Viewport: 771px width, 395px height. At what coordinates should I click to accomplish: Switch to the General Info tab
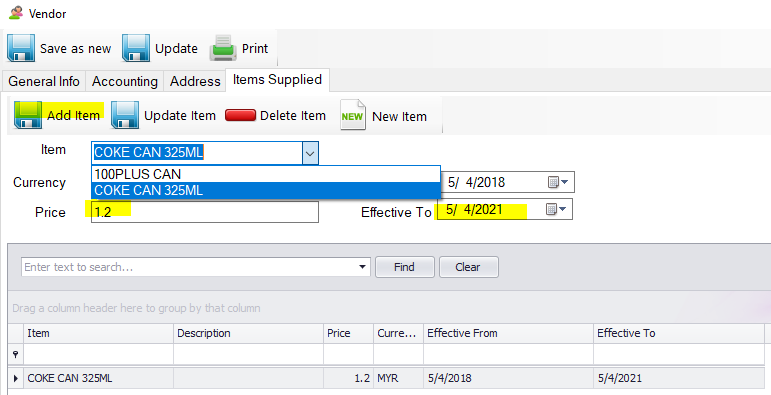(x=44, y=81)
